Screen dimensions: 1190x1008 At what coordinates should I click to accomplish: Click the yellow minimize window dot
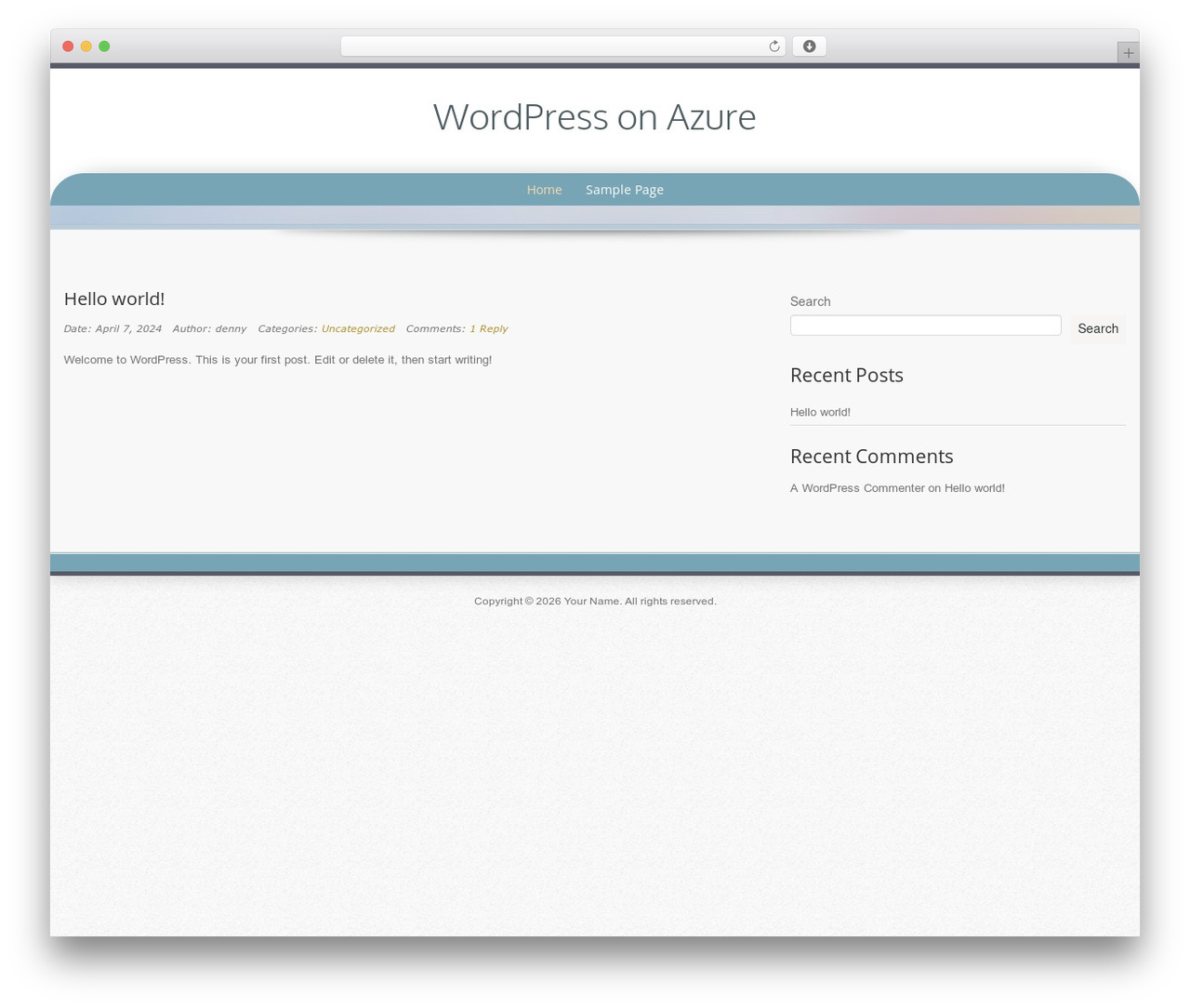click(86, 46)
